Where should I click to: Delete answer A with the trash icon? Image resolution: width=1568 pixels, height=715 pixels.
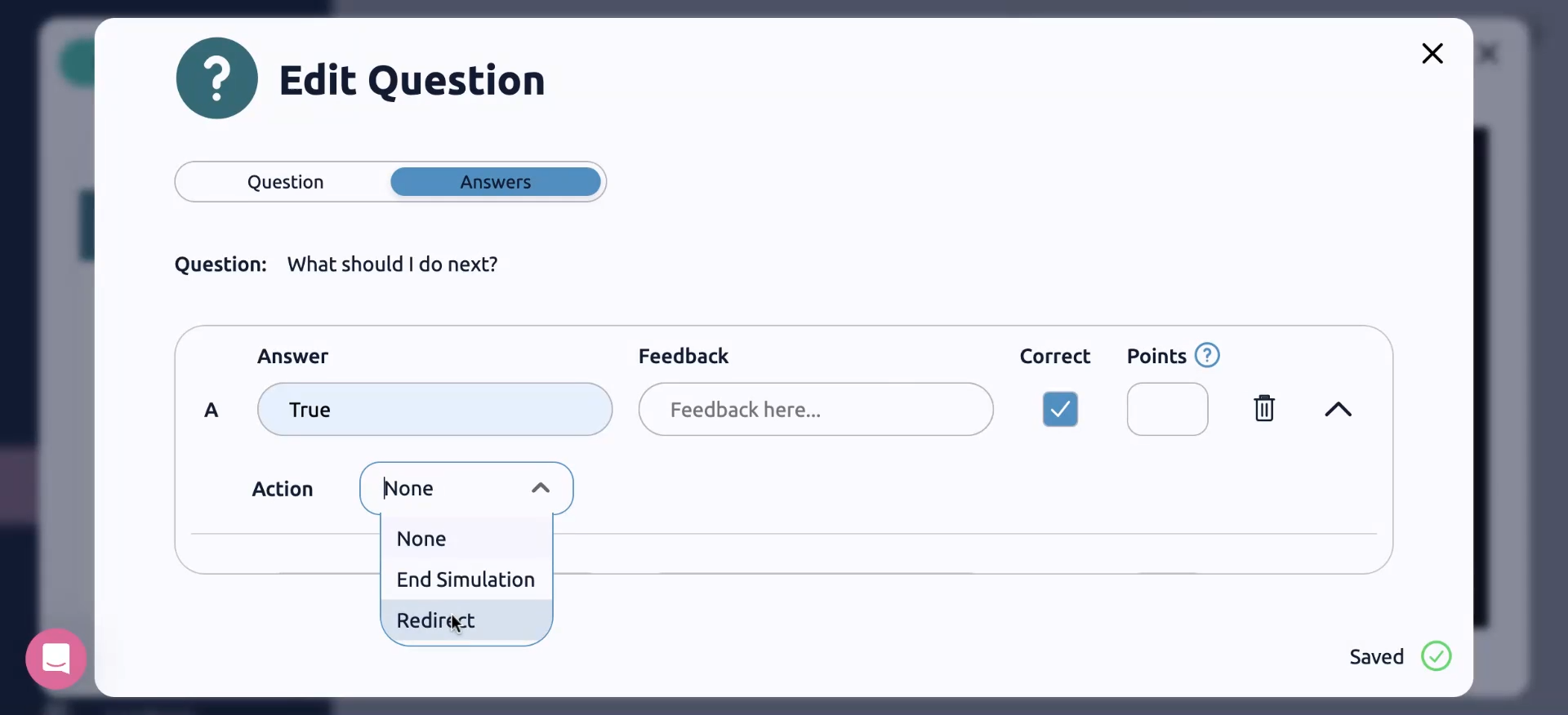pos(1263,408)
